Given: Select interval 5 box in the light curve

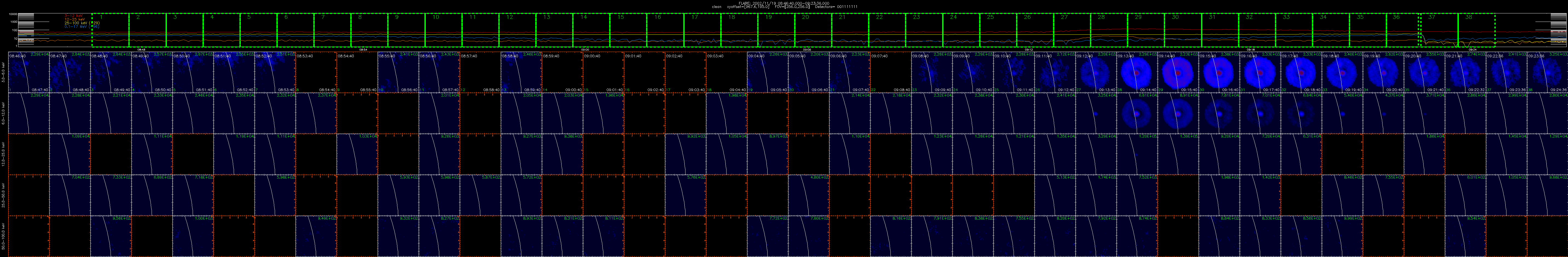Looking at the screenshot, I should [x=258, y=30].
